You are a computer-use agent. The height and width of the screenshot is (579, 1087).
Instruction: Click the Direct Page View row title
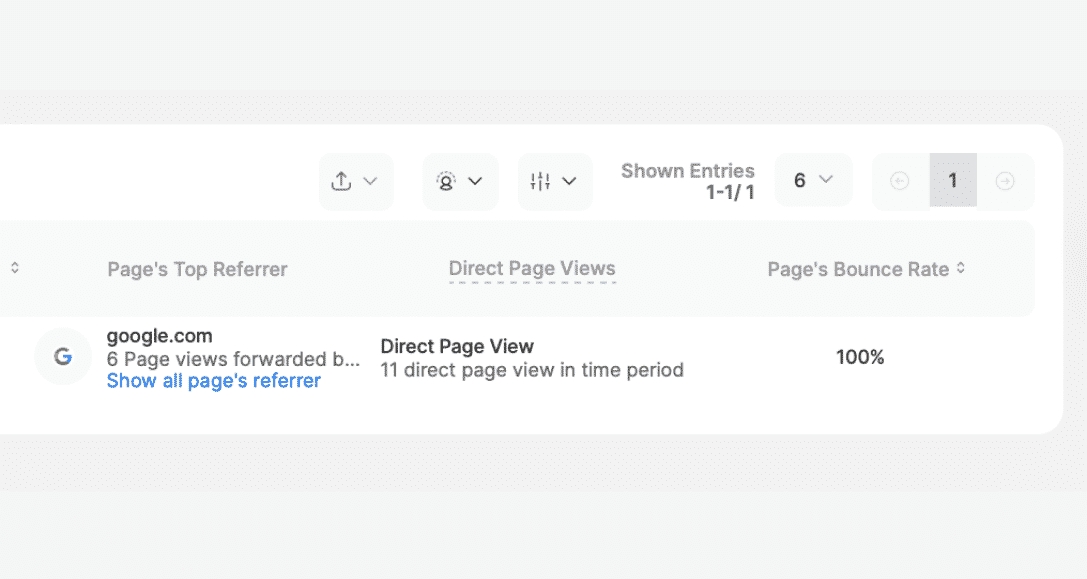click(458, 346)
